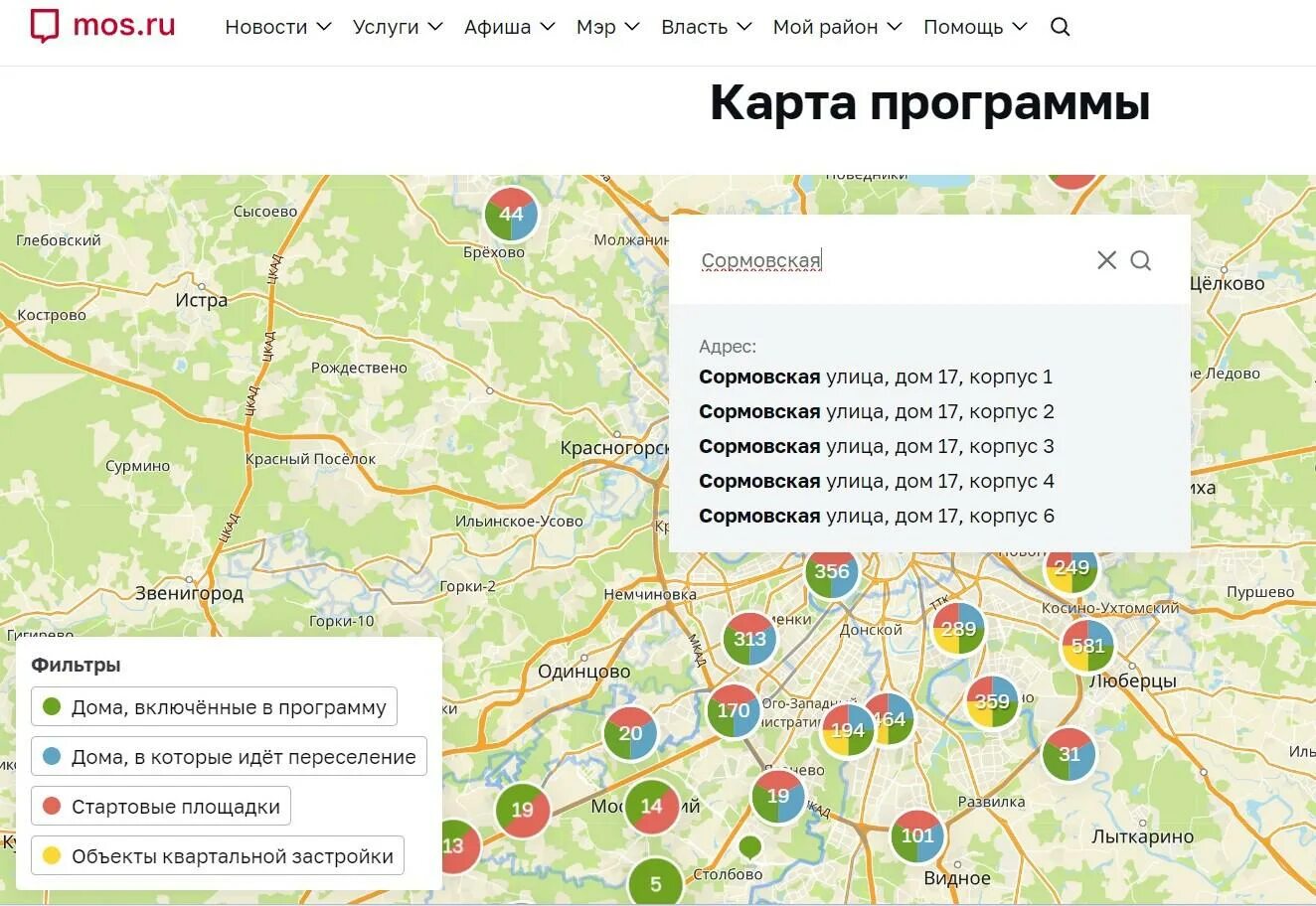Click the map cluster marker 289
Image resolution: width=1316 pixels, height=906 pixels.
(958, 629)
